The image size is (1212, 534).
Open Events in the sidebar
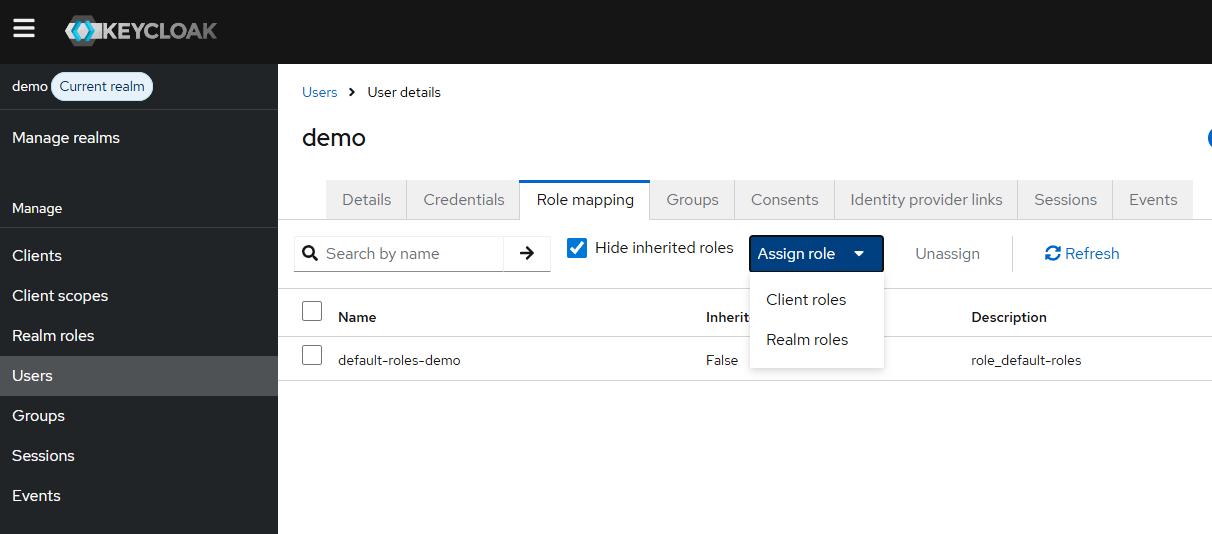139,496
